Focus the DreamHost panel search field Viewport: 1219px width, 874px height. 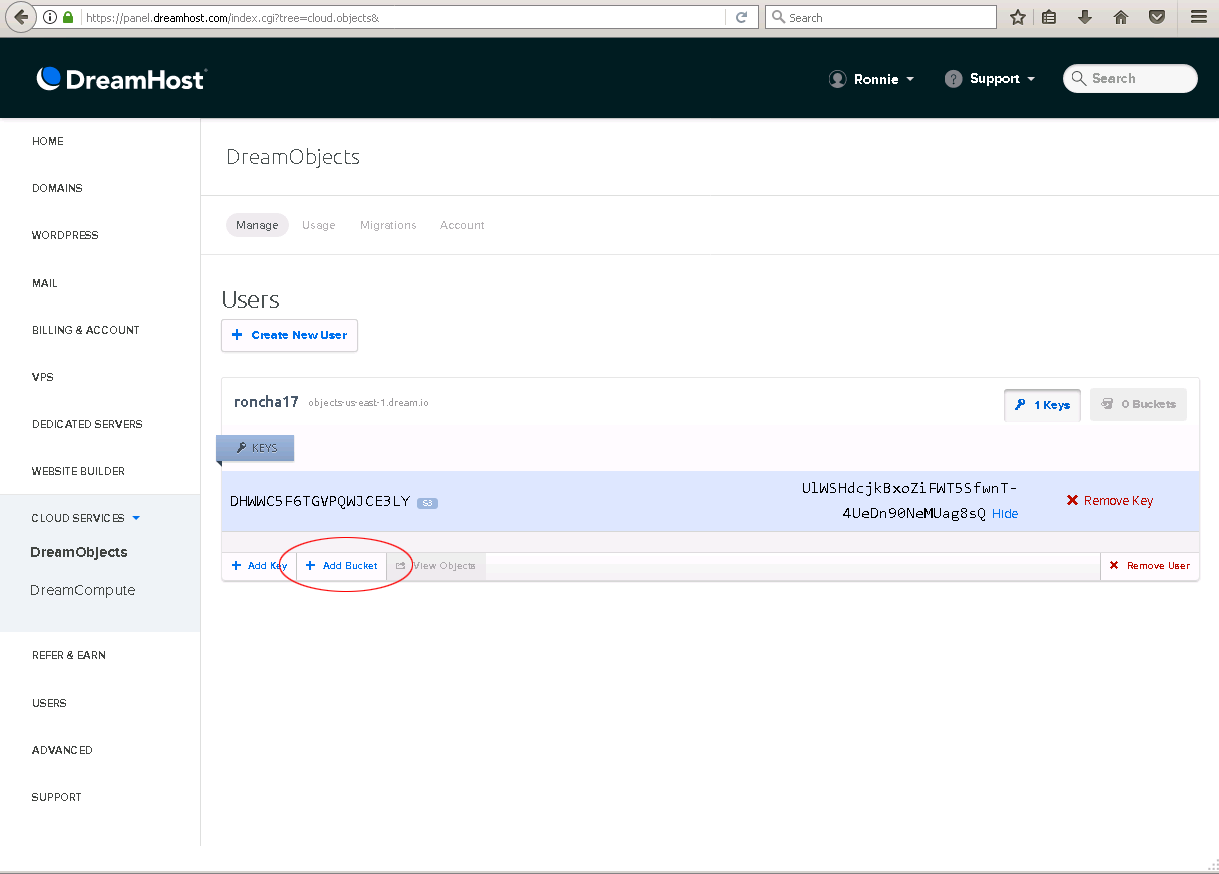(1130, 79)
